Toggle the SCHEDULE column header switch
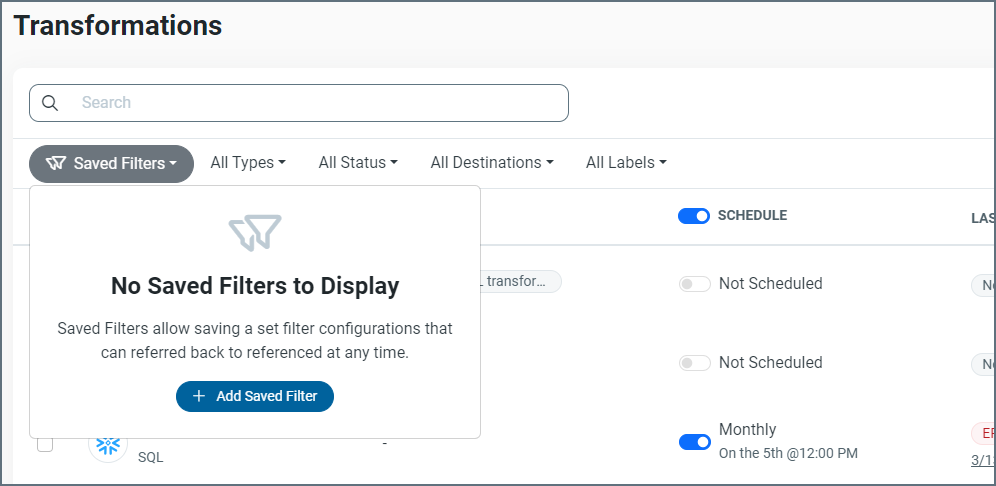This screenshot has height=486, width=996. pos(694,216)
